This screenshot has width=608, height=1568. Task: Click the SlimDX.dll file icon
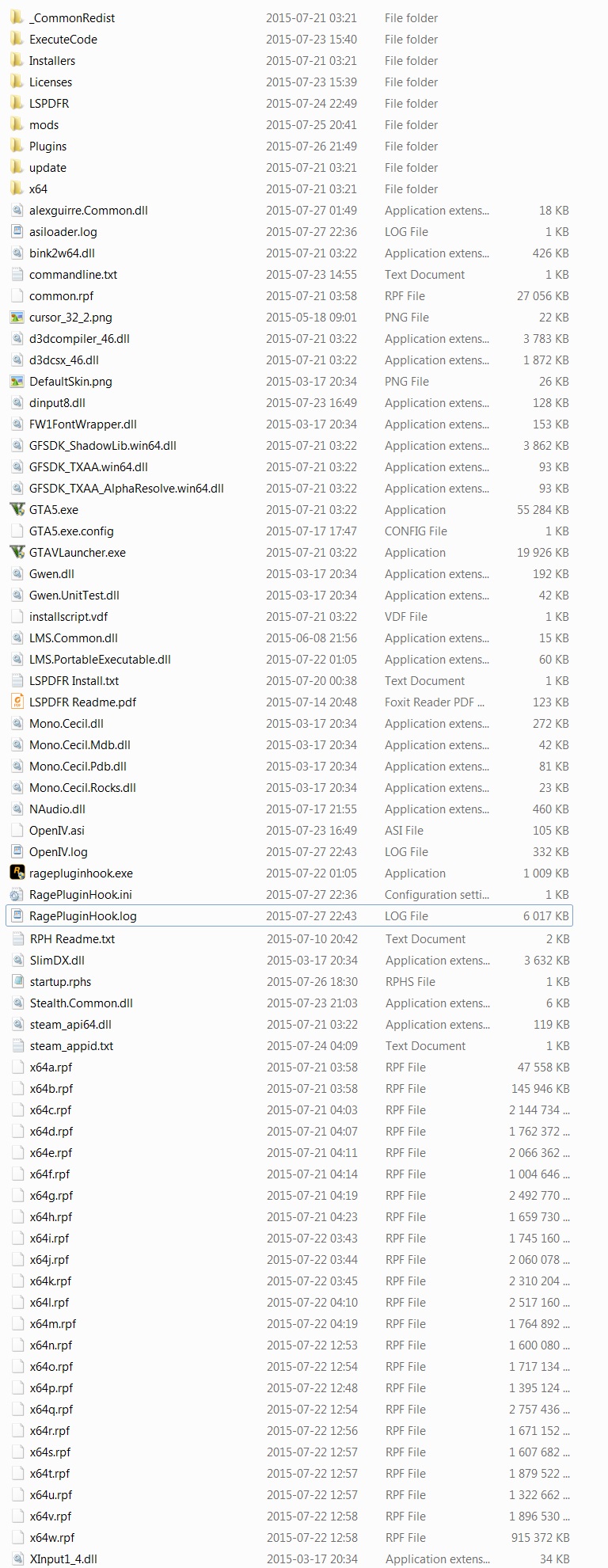(x=17, y=960)
